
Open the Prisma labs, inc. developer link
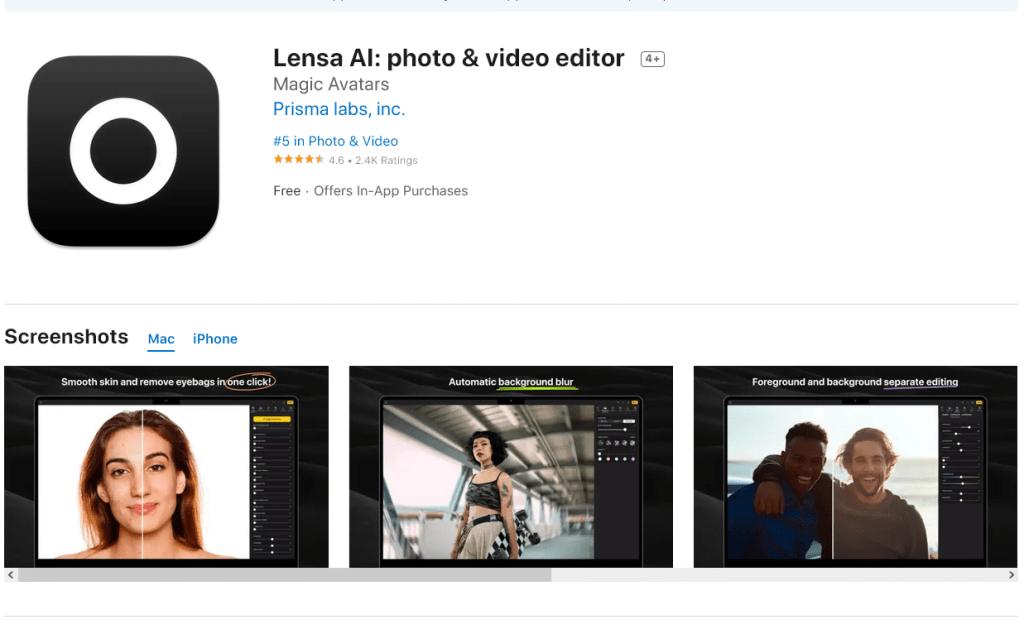coord(338,109)
